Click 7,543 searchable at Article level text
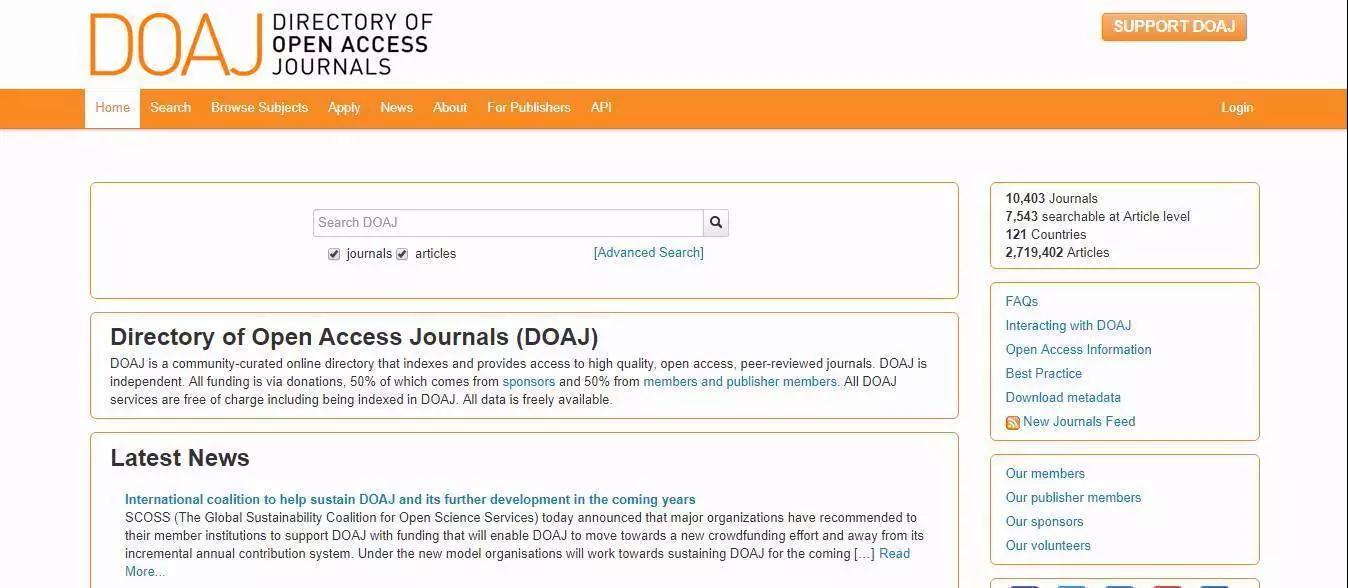1348x588 pixels. pos(1097,216)
